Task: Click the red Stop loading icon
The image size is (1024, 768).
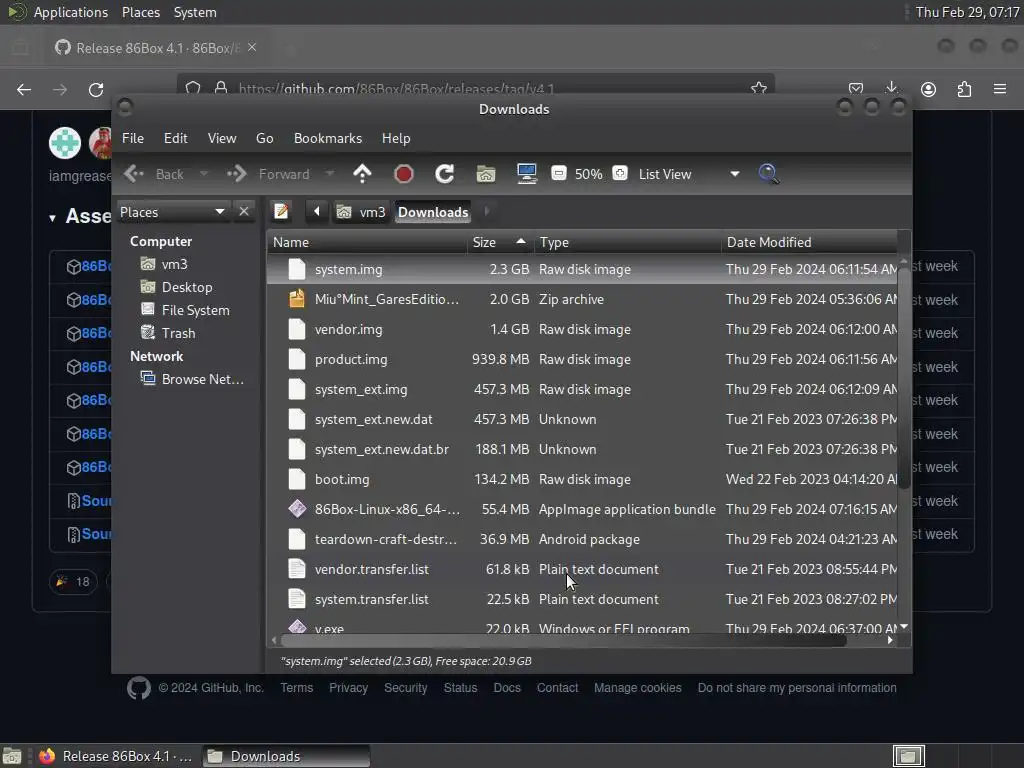Action: pyautogui.click(x=404, y=174)
